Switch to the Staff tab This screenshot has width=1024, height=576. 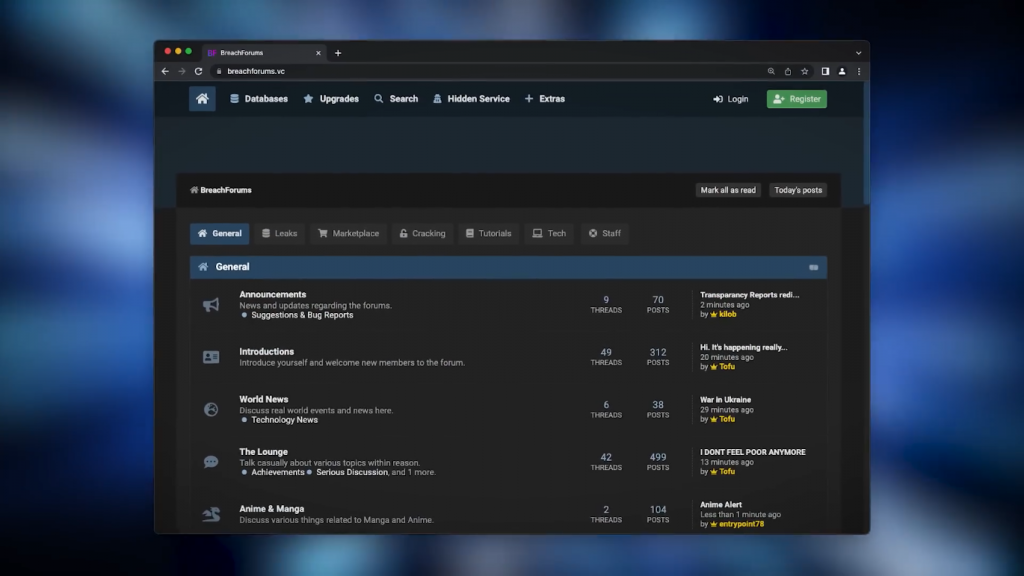point(605,233)
